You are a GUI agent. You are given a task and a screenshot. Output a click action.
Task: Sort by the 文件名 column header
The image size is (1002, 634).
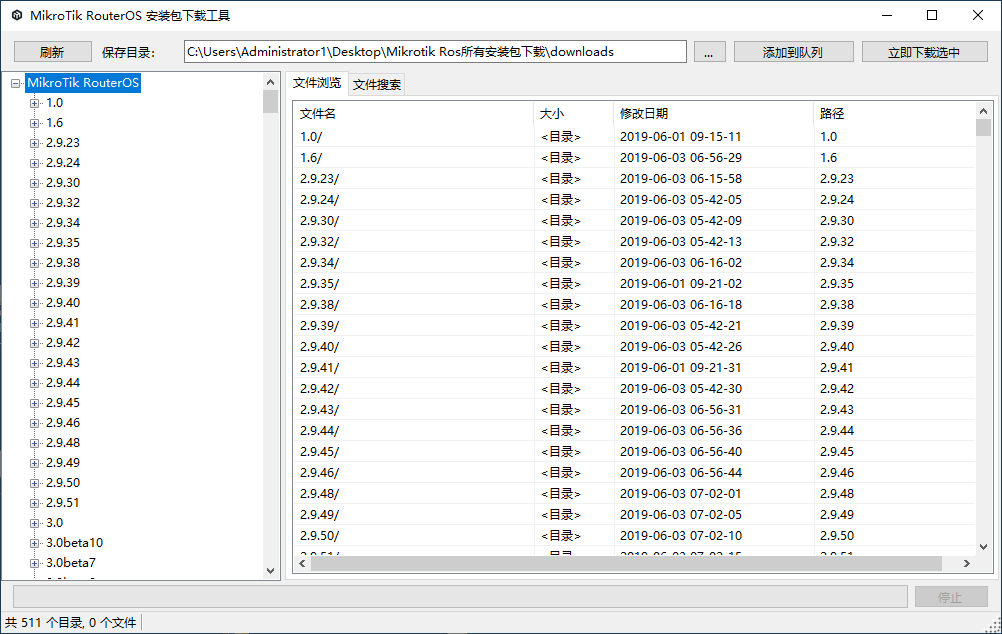[413, 114]
